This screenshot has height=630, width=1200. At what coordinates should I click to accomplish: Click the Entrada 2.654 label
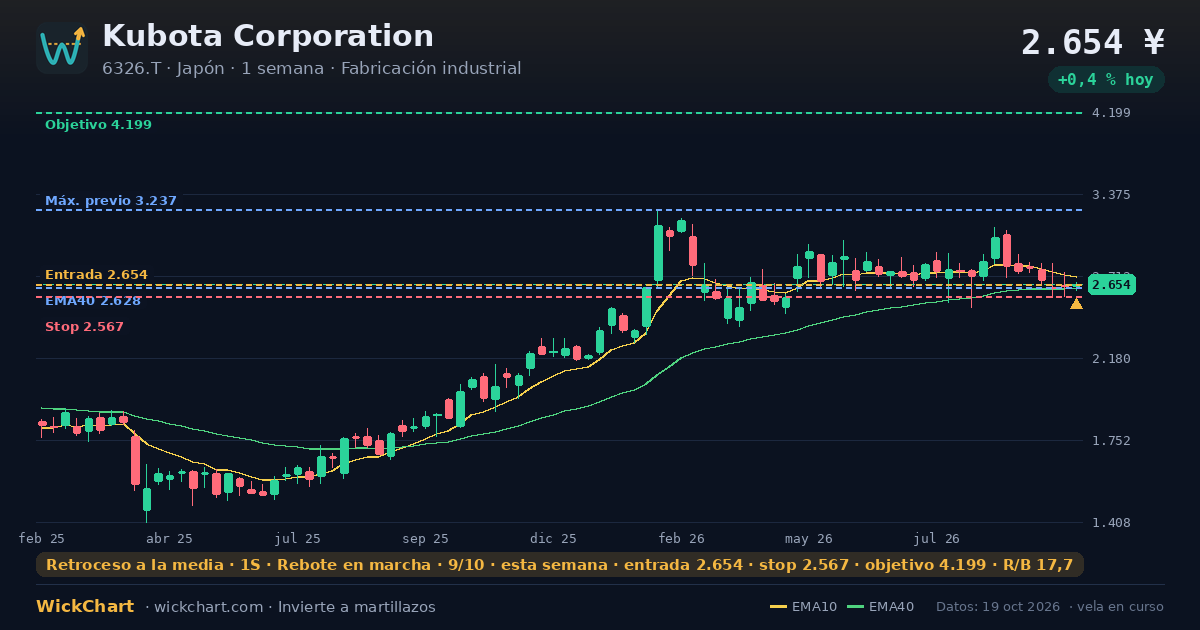(x=96, y=275)
